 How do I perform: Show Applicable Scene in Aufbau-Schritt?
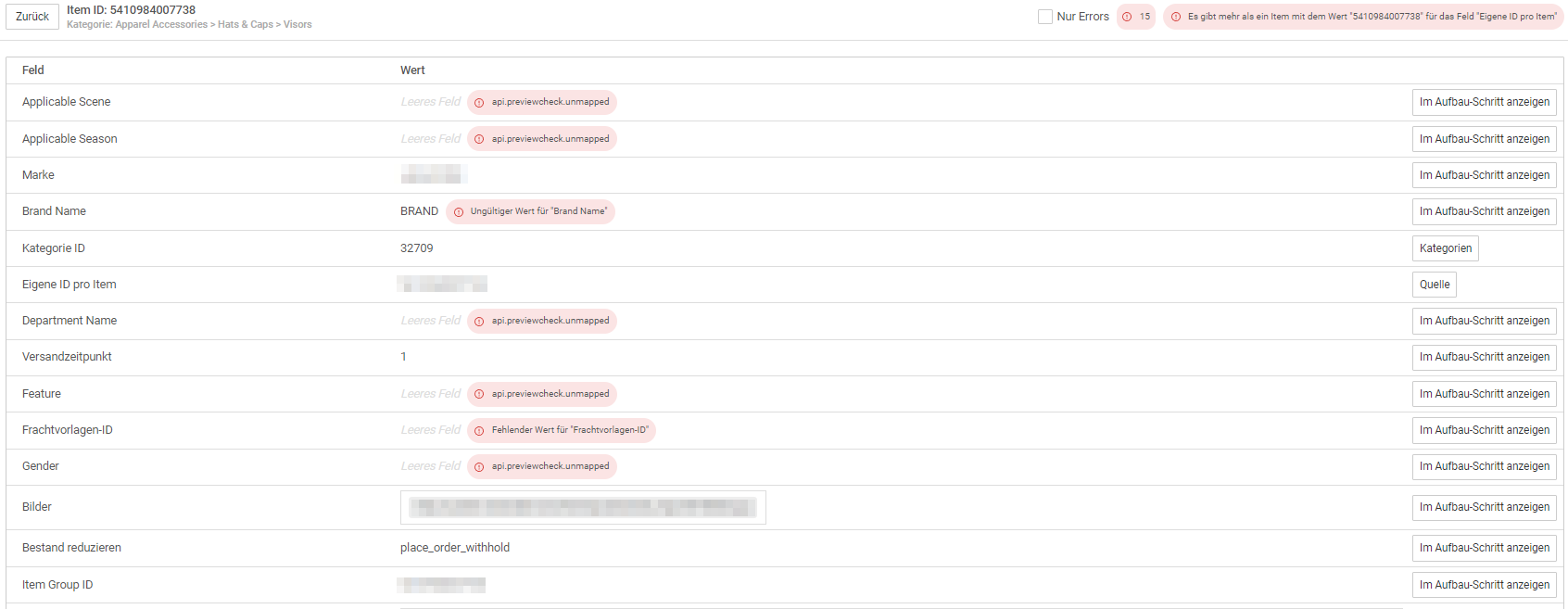1484,102
